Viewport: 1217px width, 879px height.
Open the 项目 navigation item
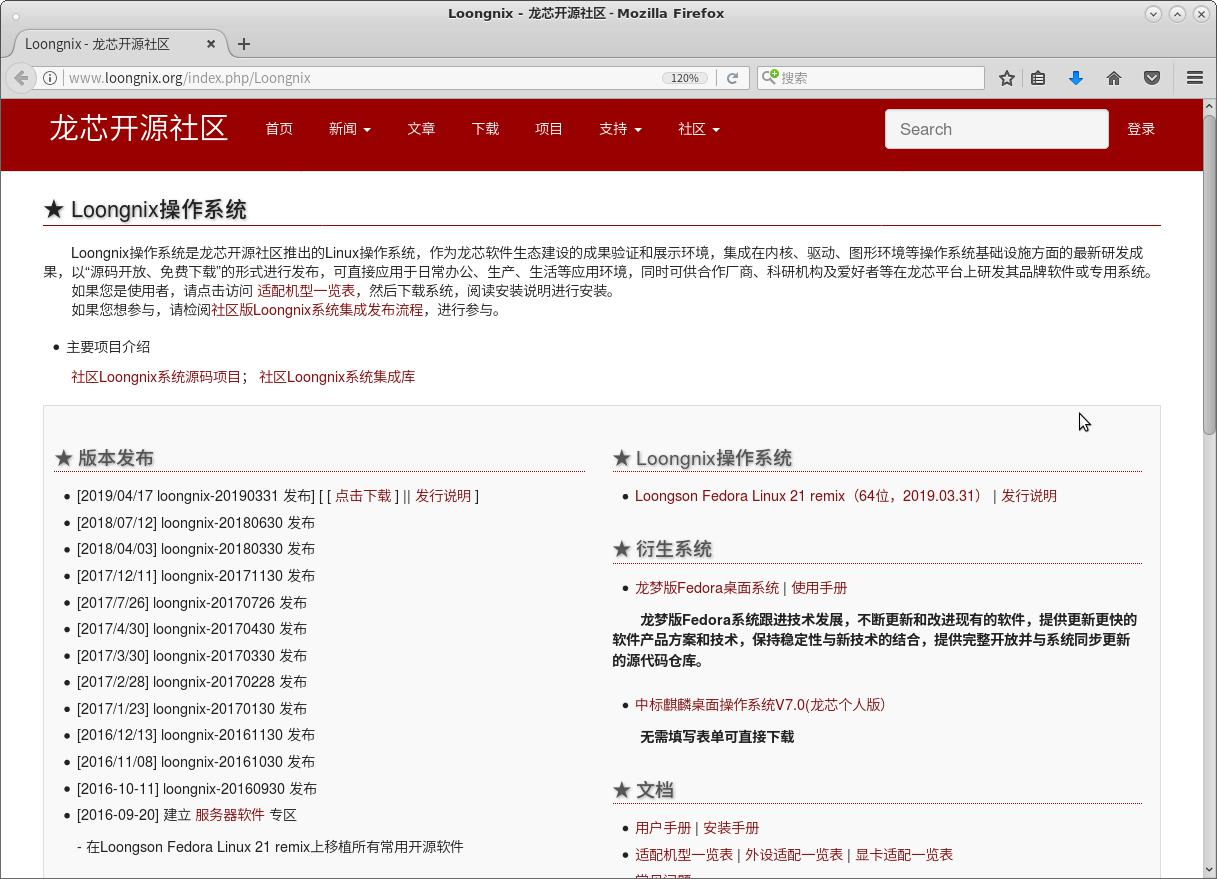[x=549, y=129]
